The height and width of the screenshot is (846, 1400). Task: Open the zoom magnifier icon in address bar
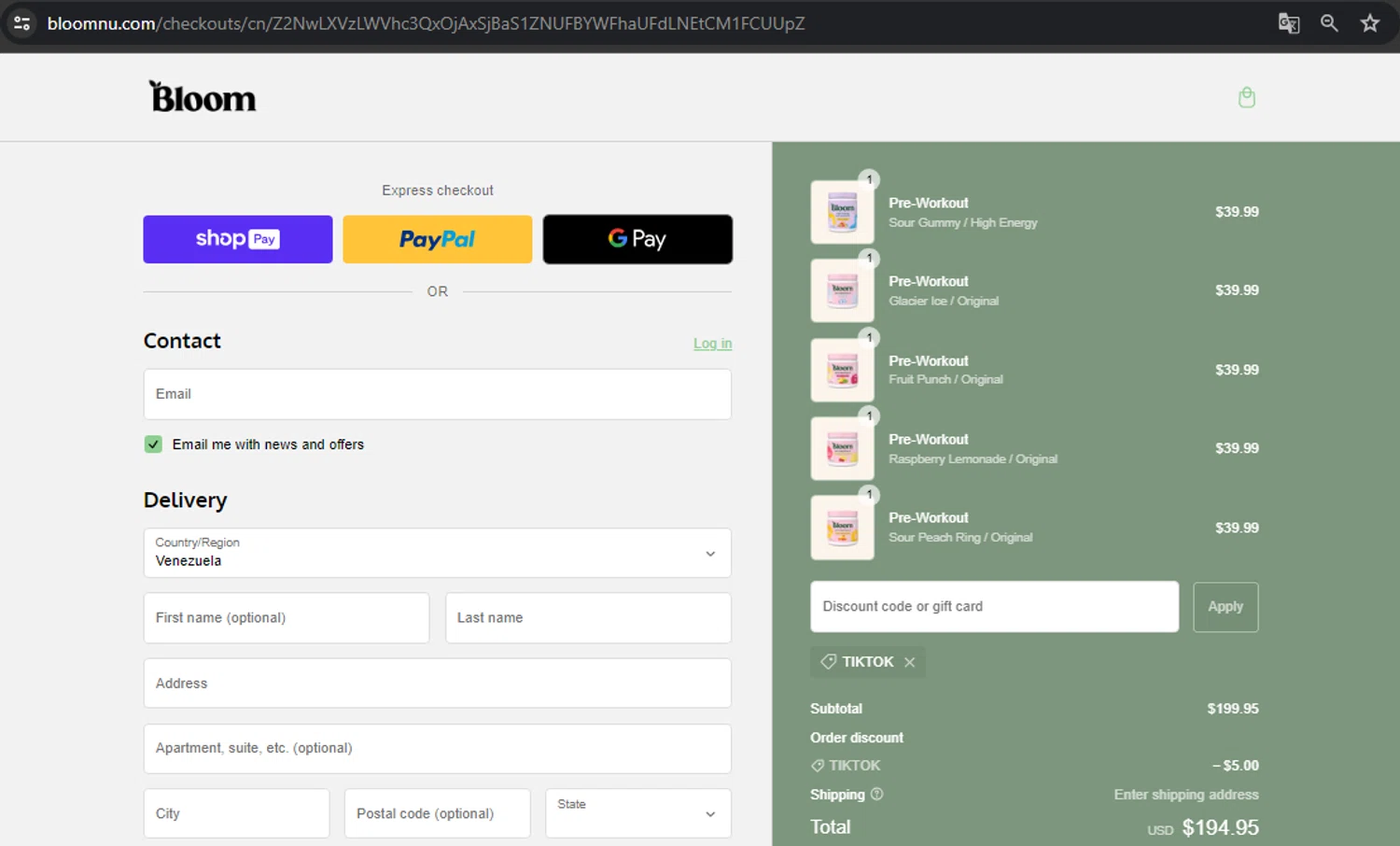[x=1329, y=23]
